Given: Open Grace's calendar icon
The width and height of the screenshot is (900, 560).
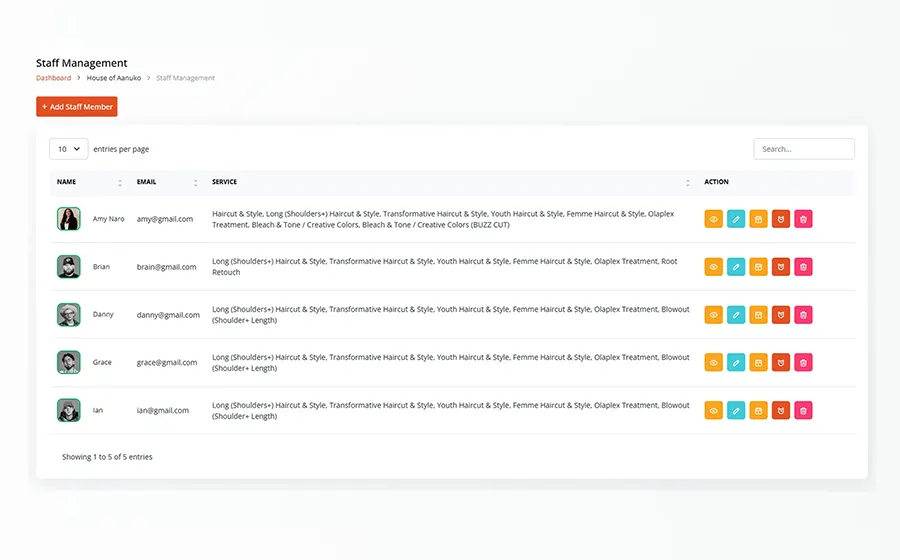Looking at the screenshot, I should [x=758, y=362].
